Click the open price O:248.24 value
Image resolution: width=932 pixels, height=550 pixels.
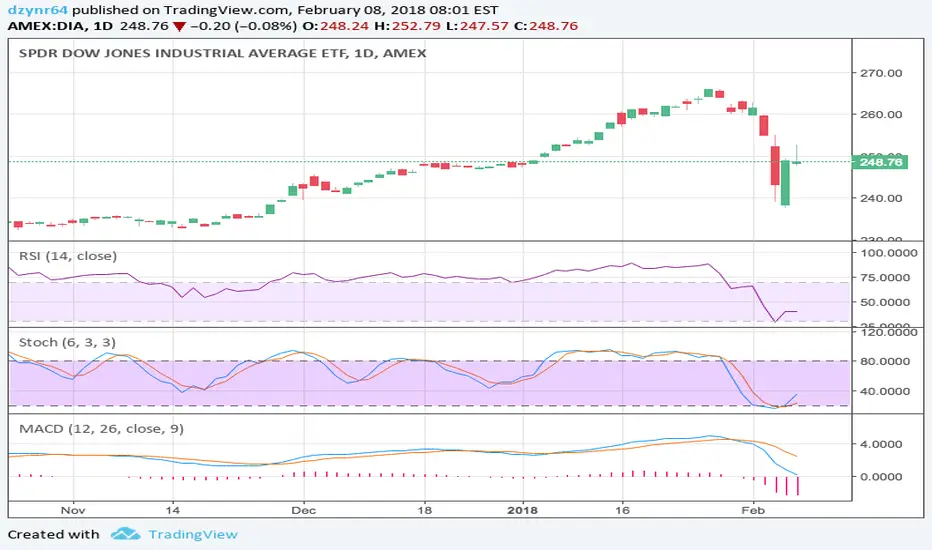click(x=335, y=26)
